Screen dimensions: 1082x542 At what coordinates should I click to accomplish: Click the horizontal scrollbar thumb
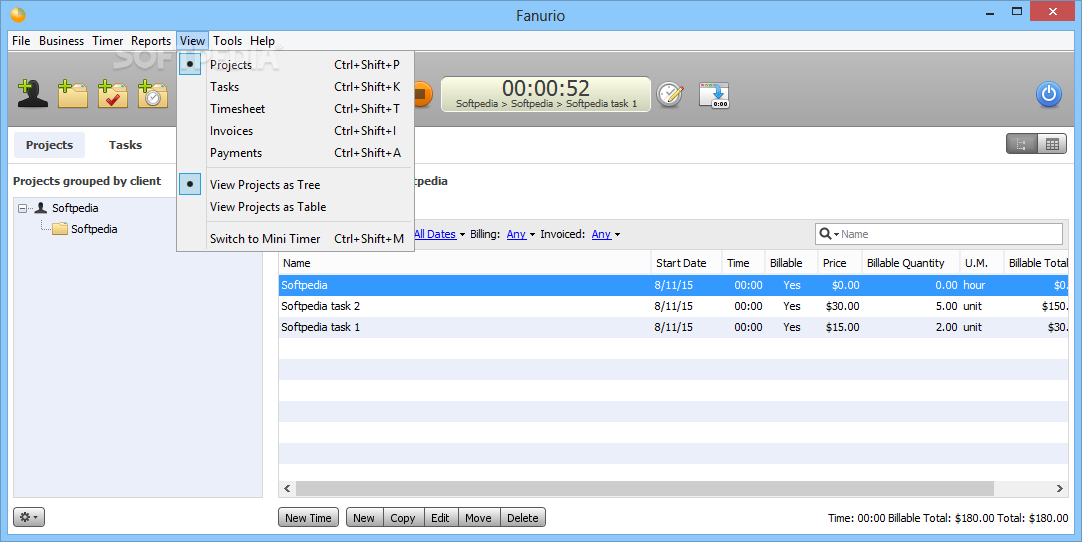[645, 488]
